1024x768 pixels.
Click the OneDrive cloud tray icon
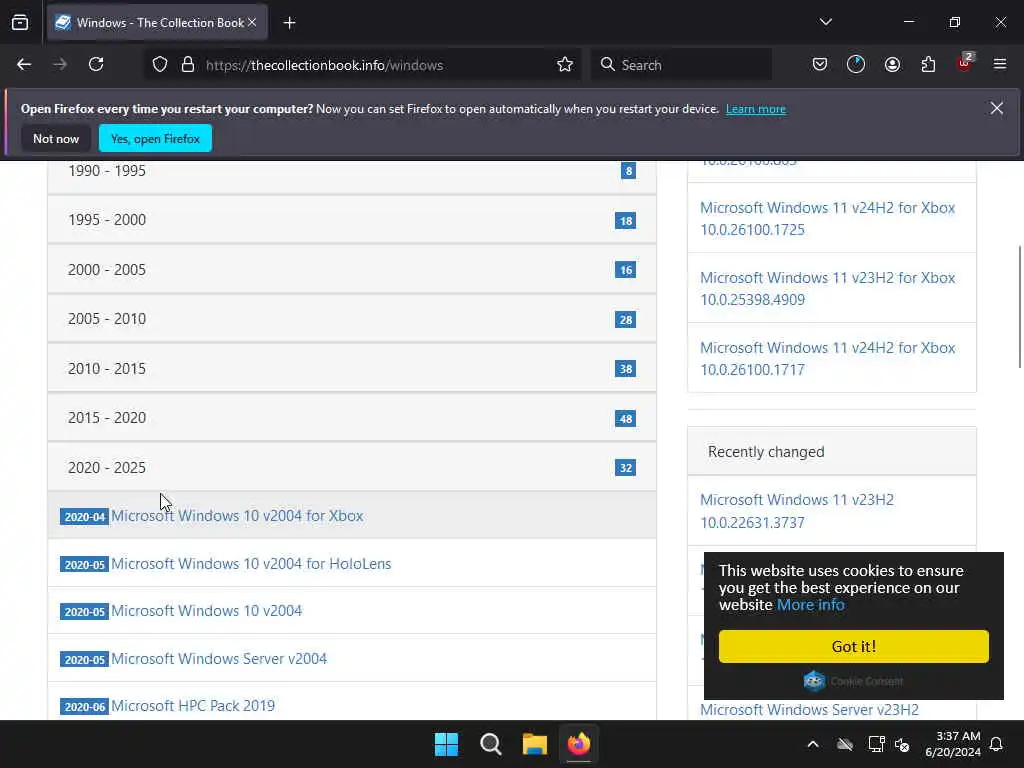pos(845,744)
